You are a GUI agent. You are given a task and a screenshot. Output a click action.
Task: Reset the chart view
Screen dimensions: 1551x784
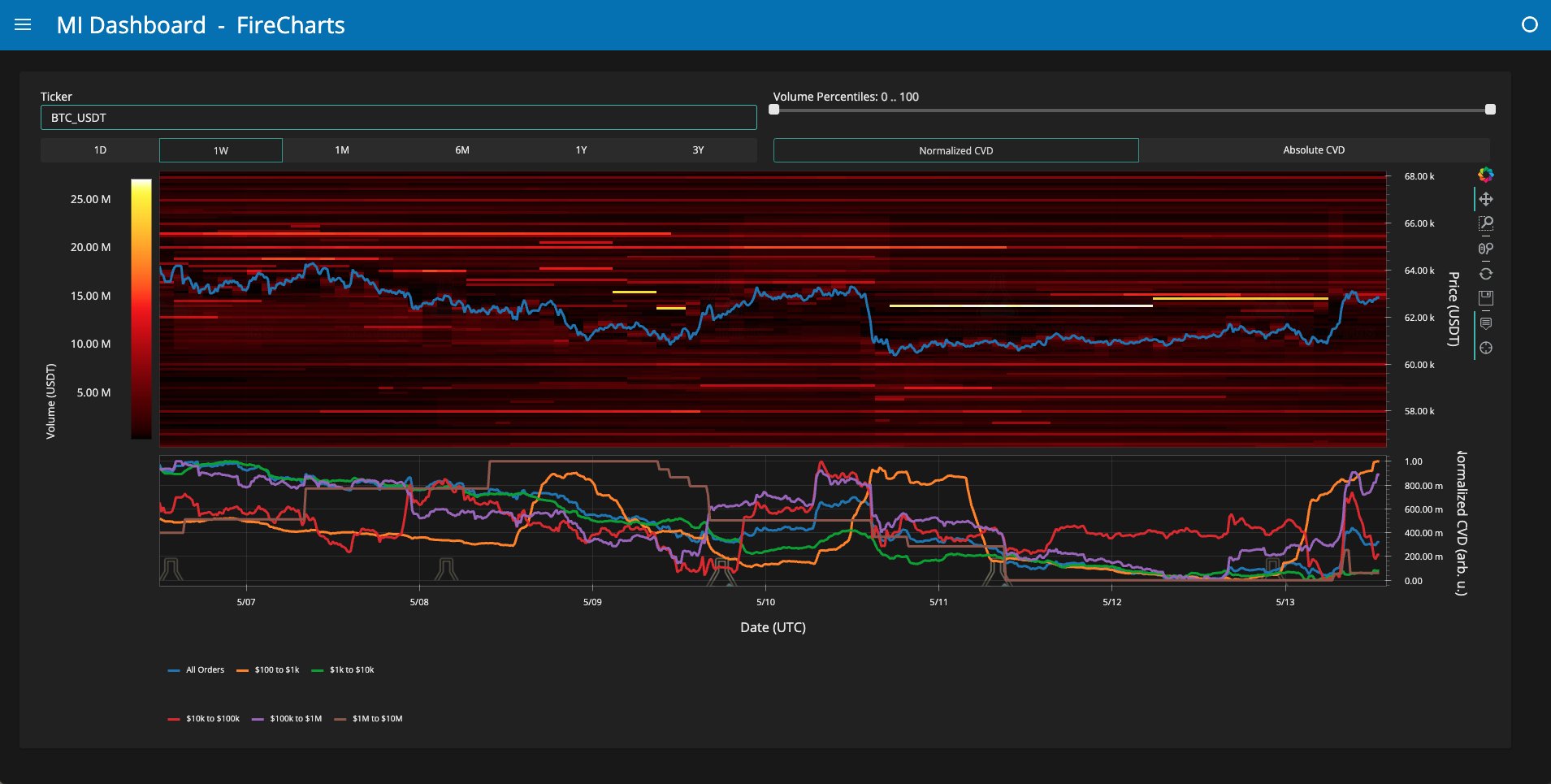click(x=1486, y=274)
